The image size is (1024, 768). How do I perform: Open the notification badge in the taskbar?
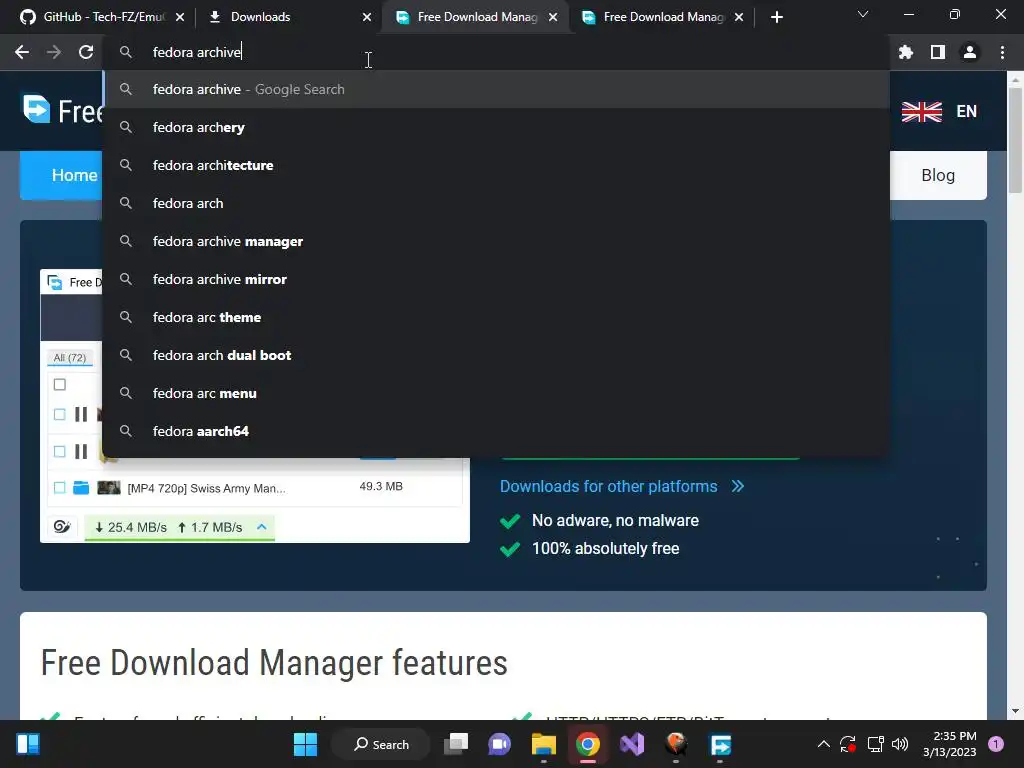996,744
